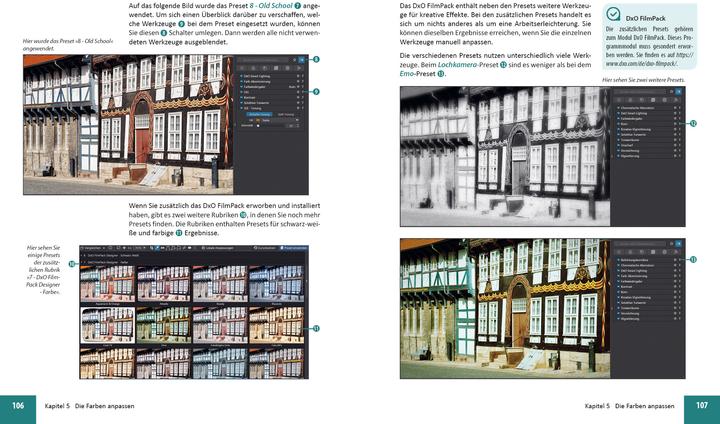
Task: Select the Color filter icon in the black-and-white screenshot panel
Action: pyautogui.click(x=630, y=100)
